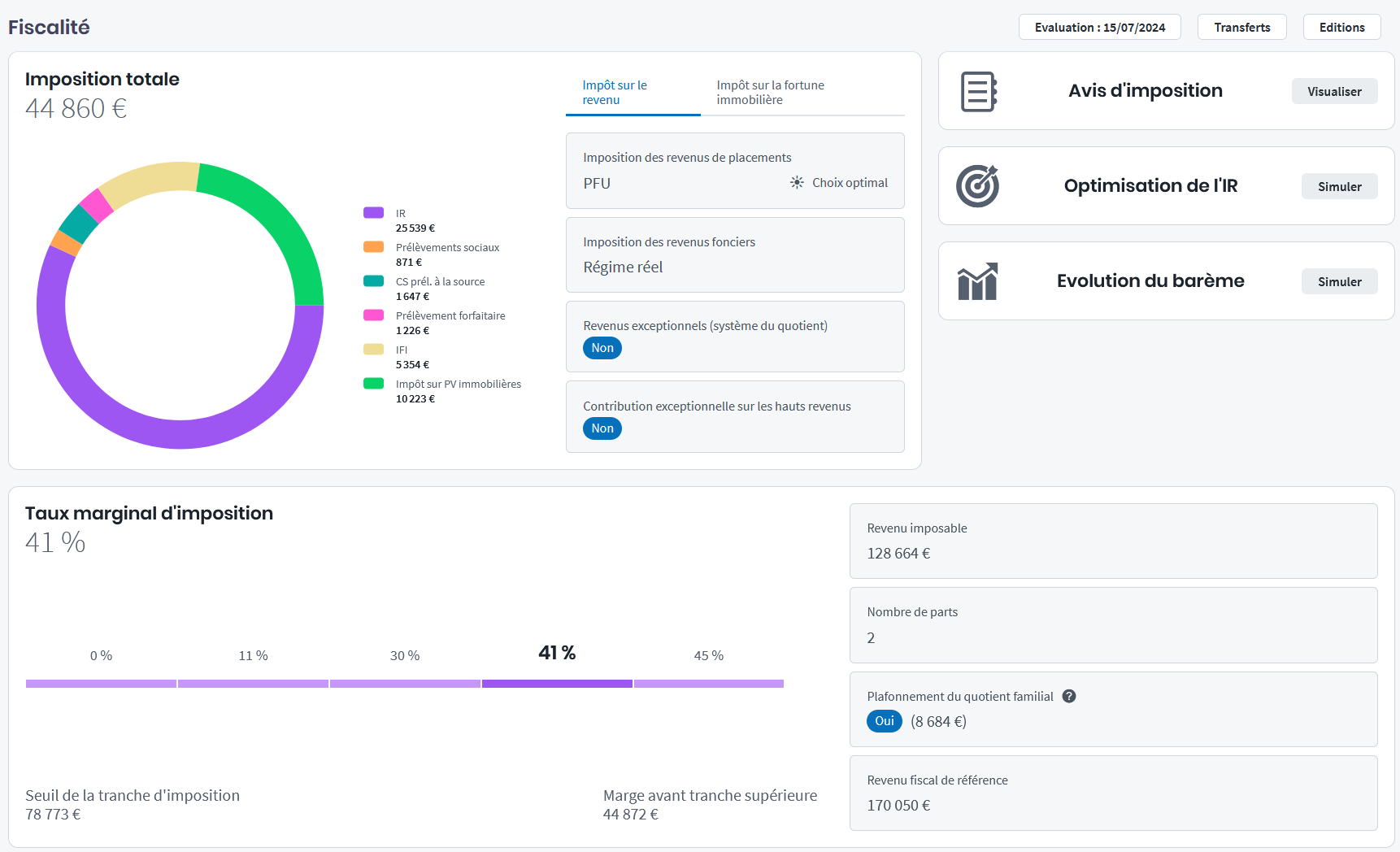Screen dimensions: 1400x852
Task: Open the Evaluation date selector
Action: coord(1100,27)
